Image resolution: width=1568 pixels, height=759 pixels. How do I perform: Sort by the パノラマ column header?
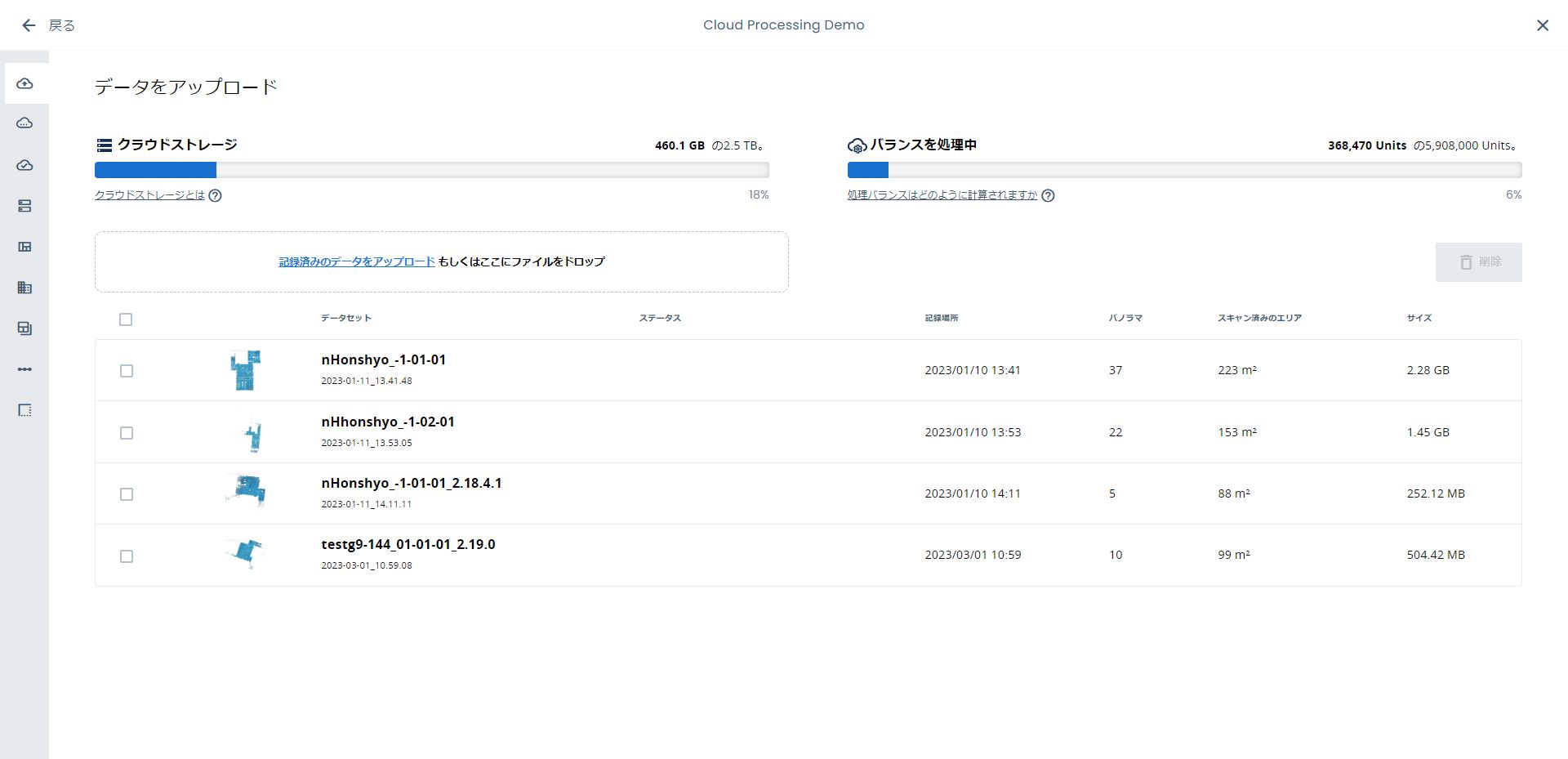tap(1125, 318)
